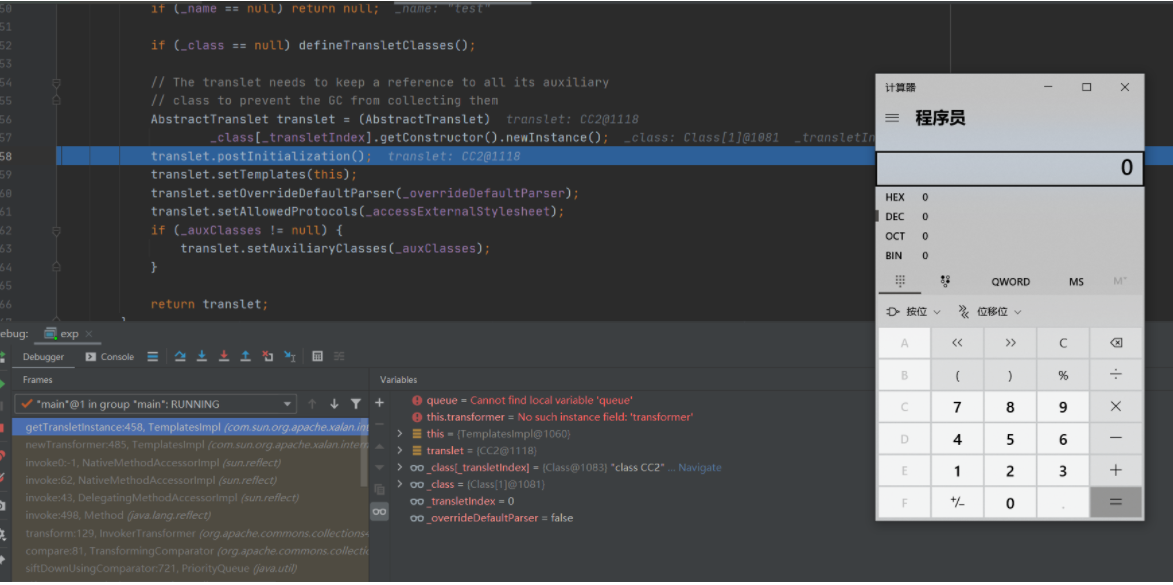Click the percent % key

click(x=1062, y=375)
